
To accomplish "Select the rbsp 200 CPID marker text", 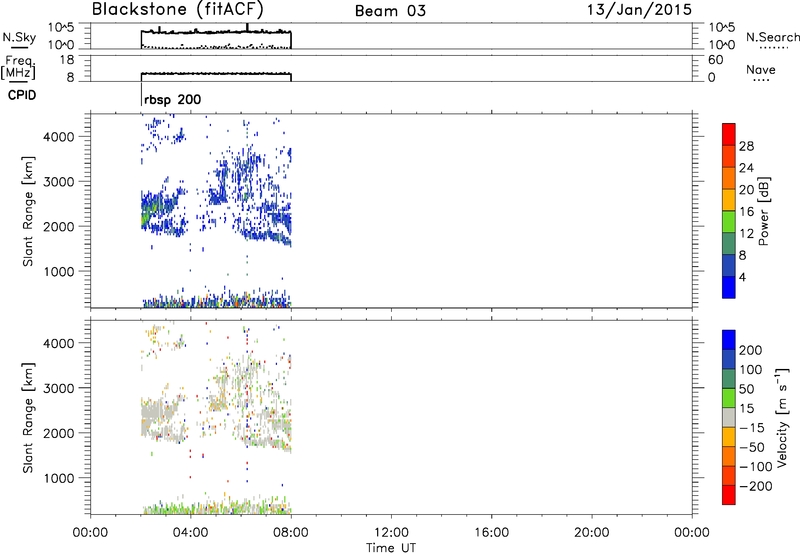I will 172,99.
